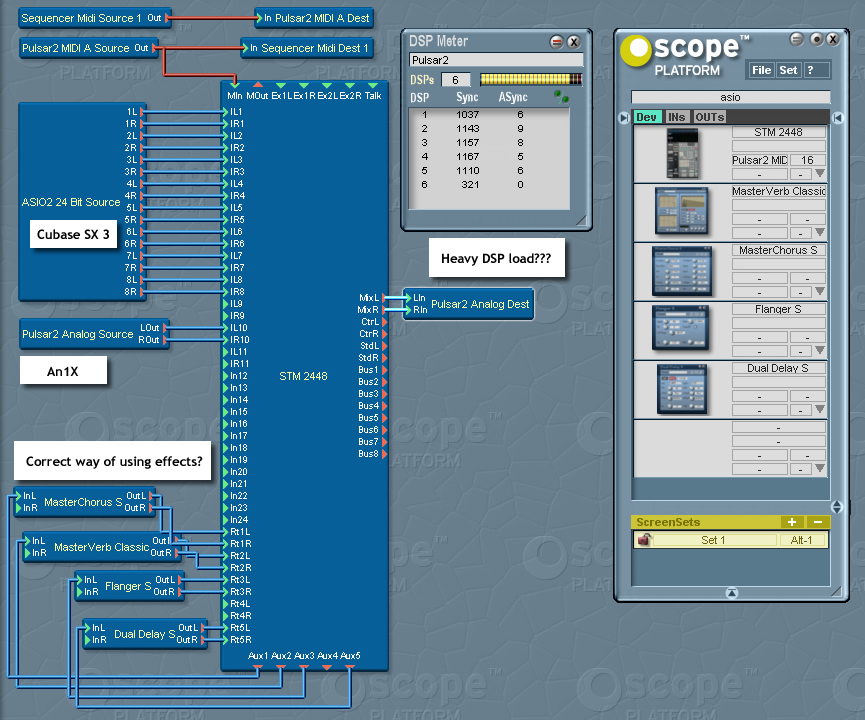Click the STM 2448 name field in device list

coord(778,132)
